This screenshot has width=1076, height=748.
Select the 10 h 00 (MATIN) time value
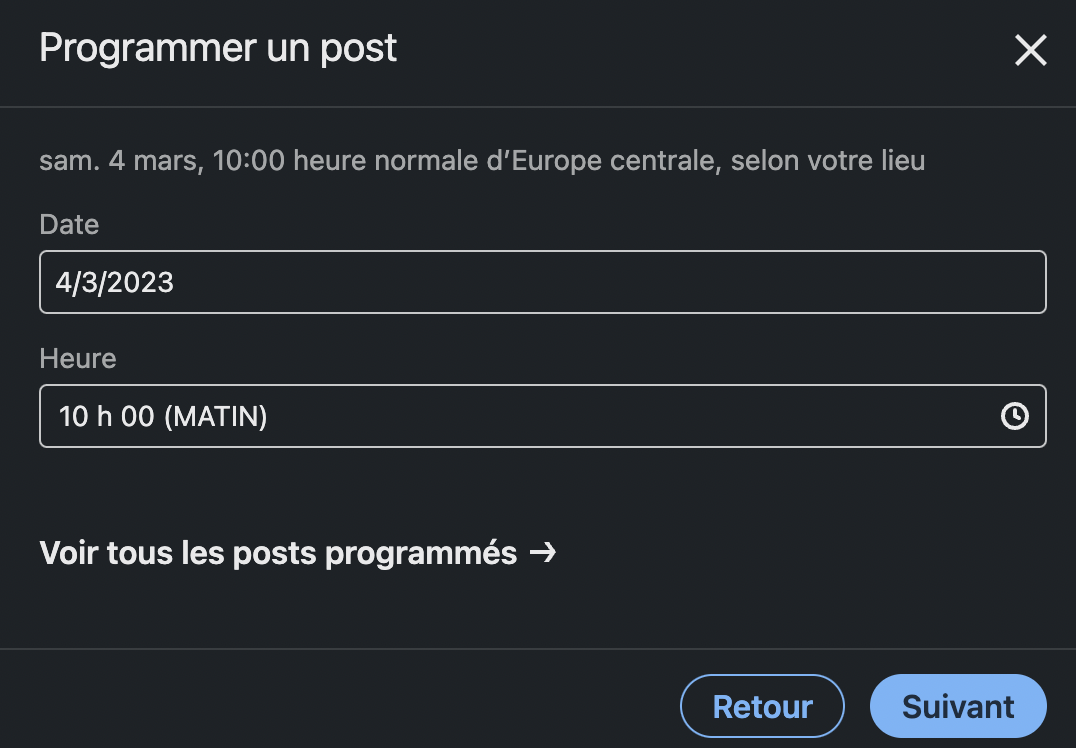click(x=163, y=416)
